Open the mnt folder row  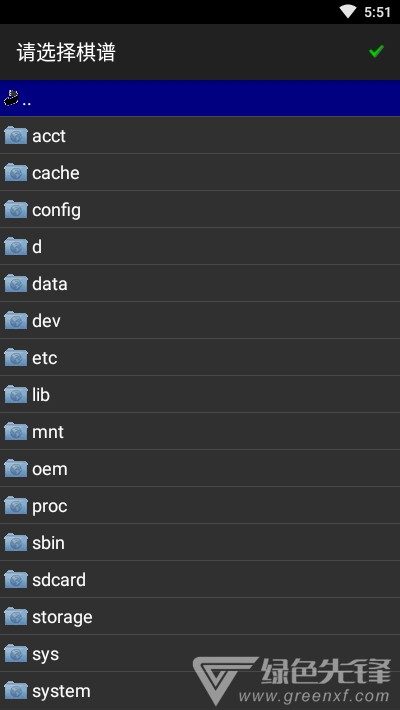[200, 432]
